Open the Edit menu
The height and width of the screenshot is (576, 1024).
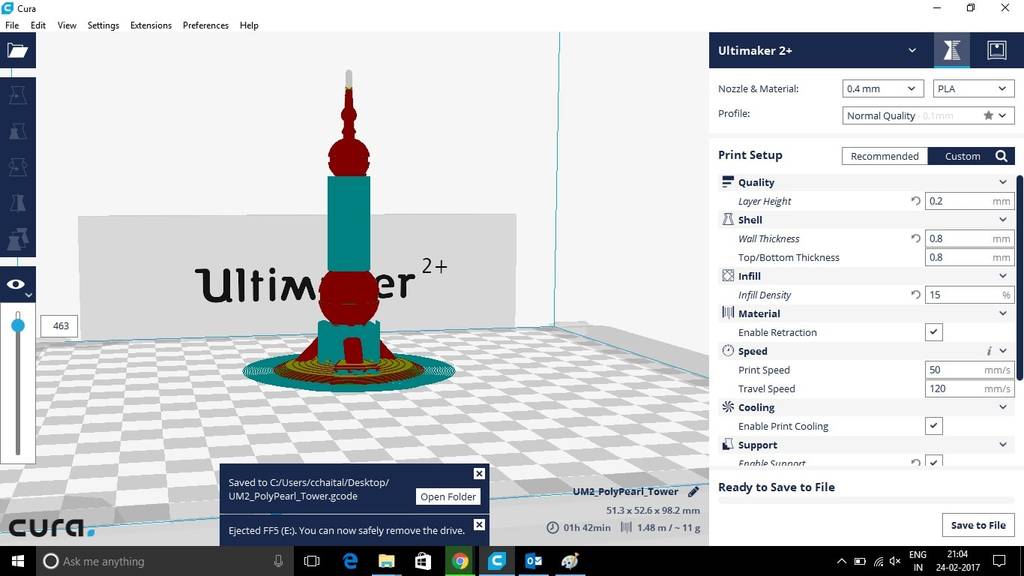38,25
